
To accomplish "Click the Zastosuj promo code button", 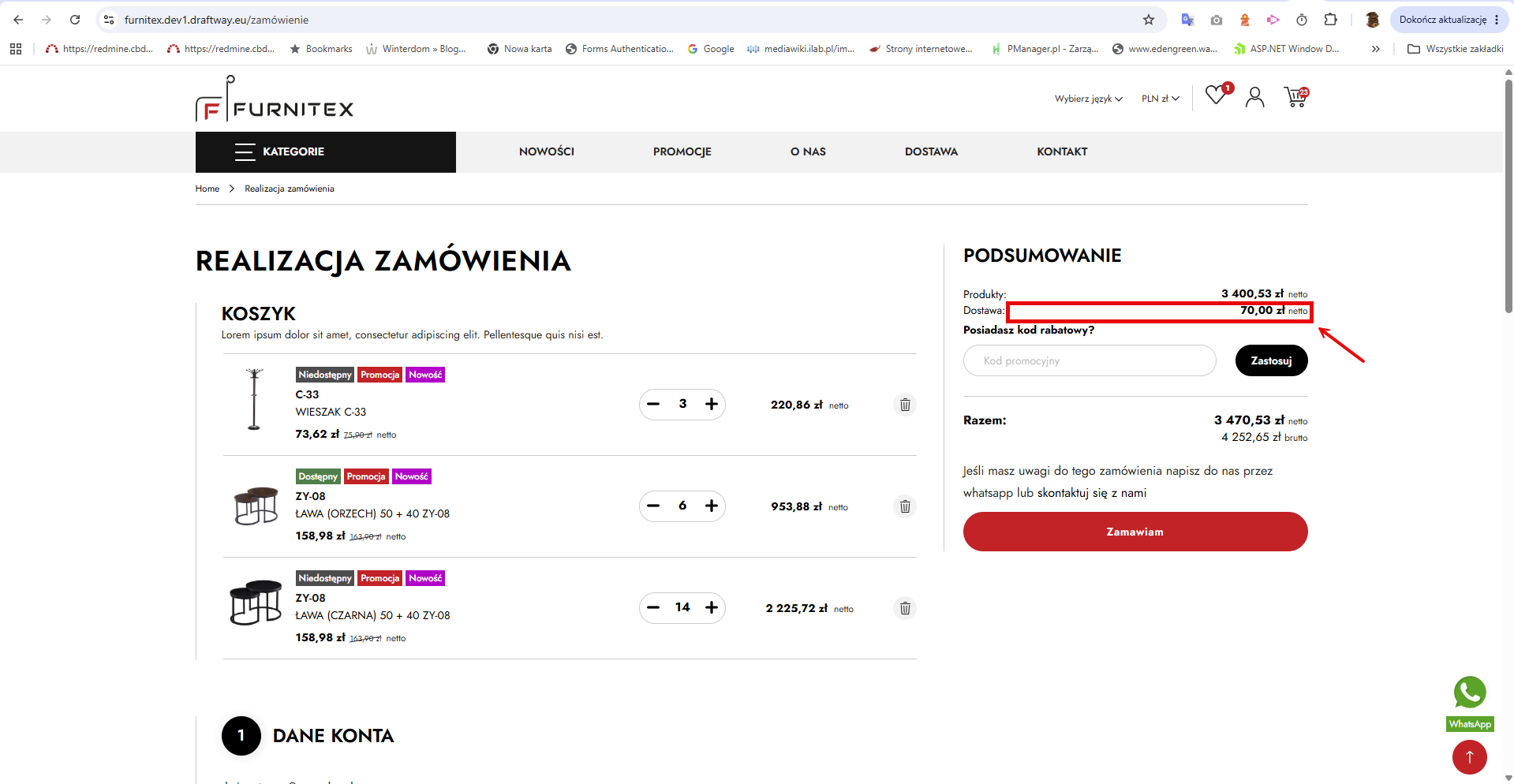I will tap(1271, 360).
